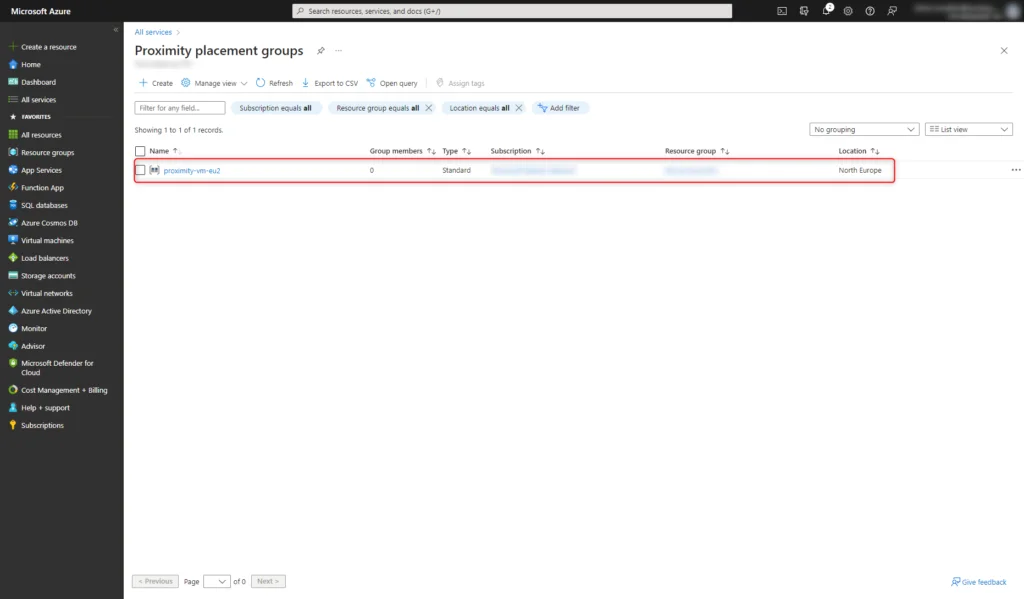Open the Help question mark icon
Image resolution: width=1024 pixels, height=599 pixels.
click(x=870, y=11)
